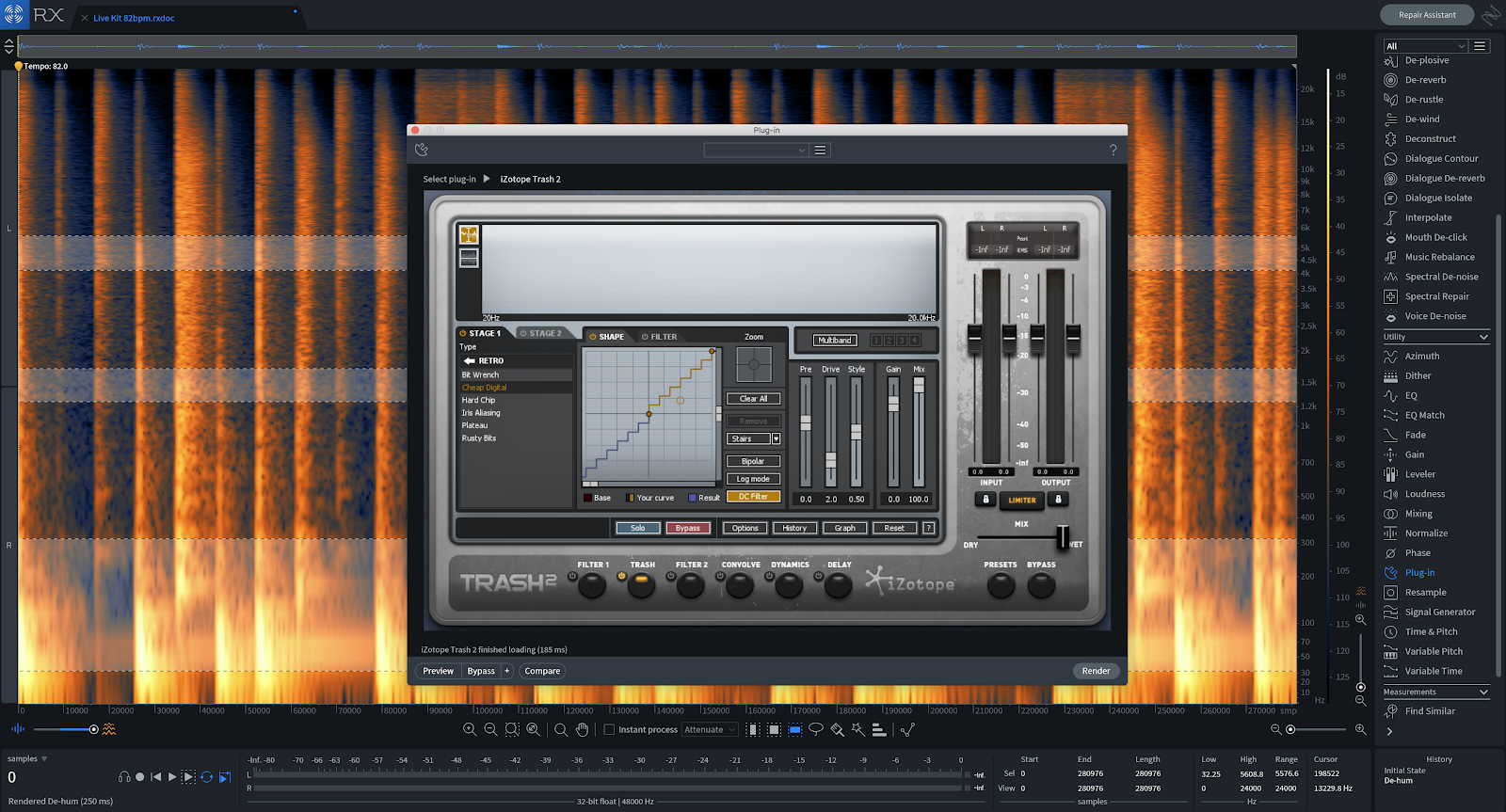Toggle loop playback in transport

(x=207, y=777)
